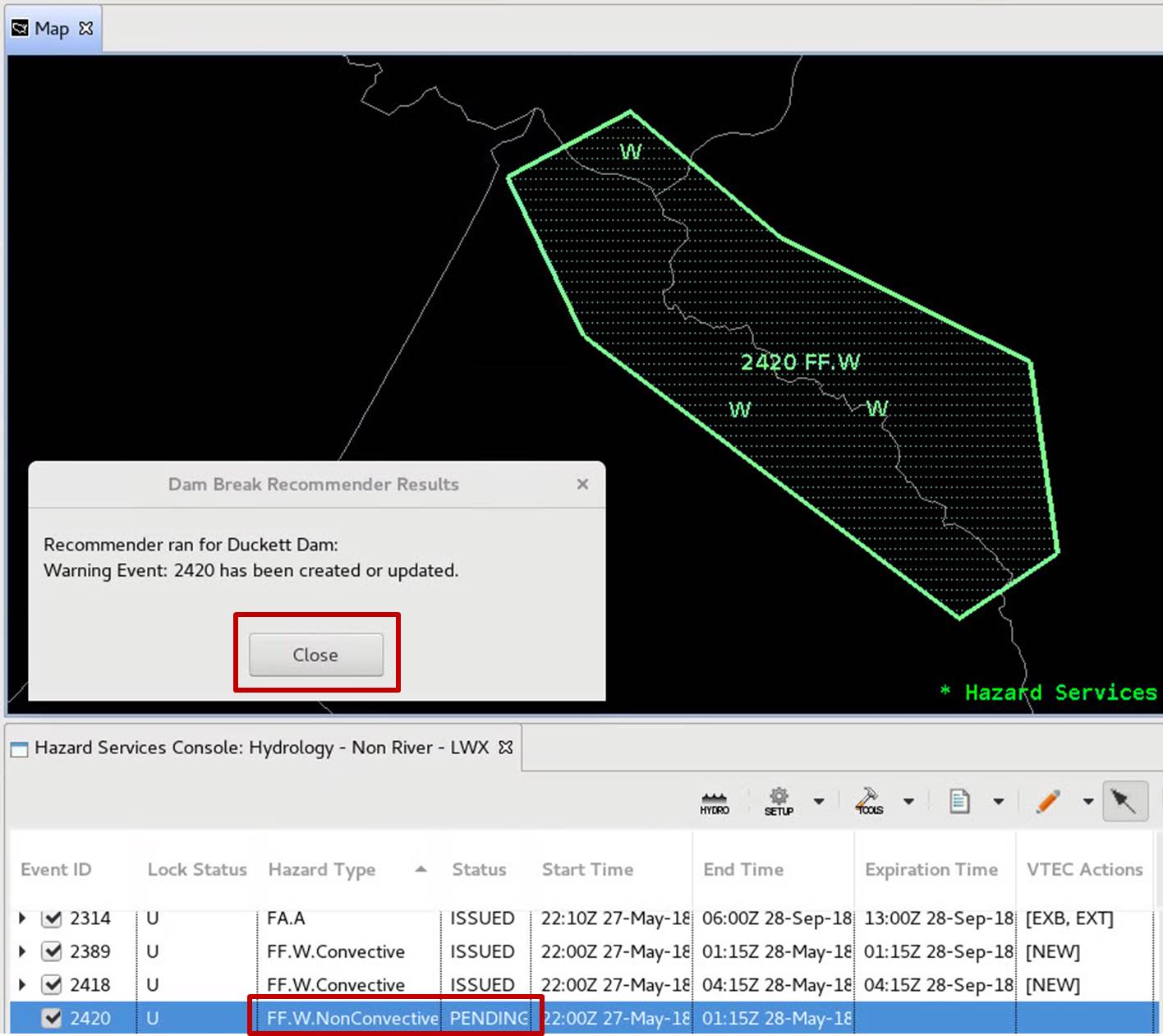1163x1036 pixels.
Task: Open the dropdown beside pencil icon
Action: click(x=1087, y=801)
